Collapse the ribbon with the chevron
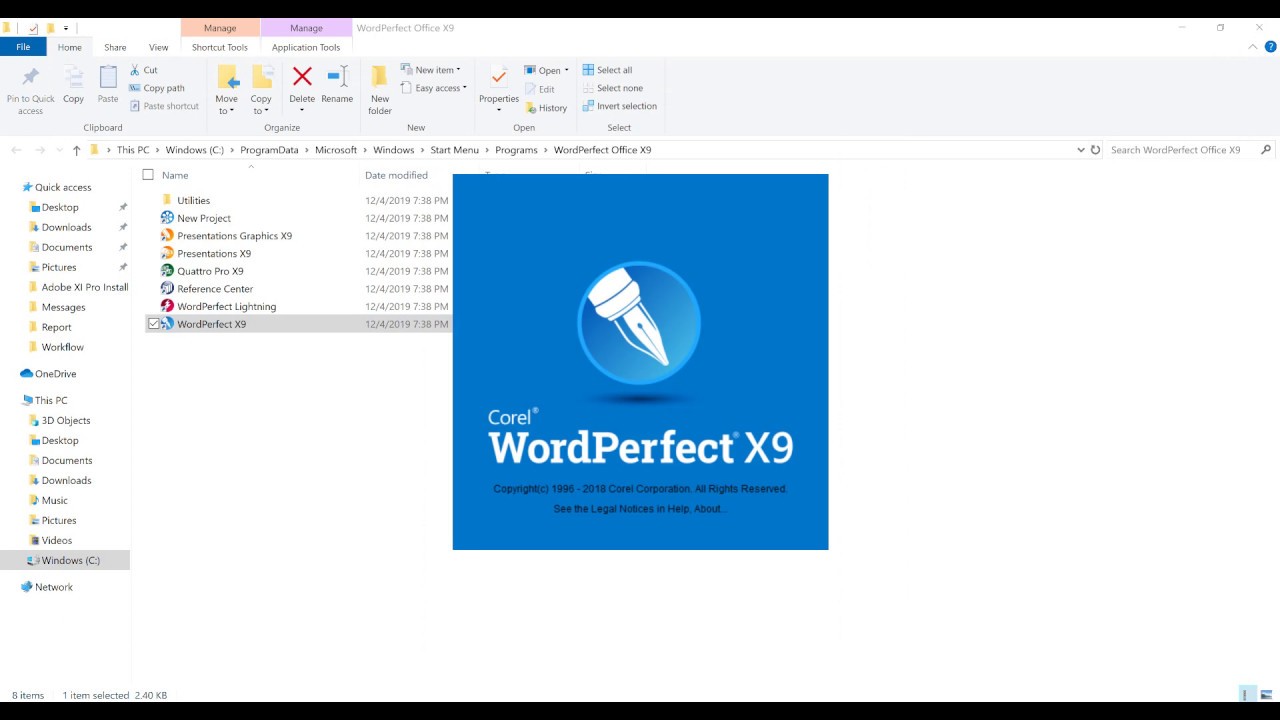The height and width of the screenshot is (720, 1280). [1253, 47]
